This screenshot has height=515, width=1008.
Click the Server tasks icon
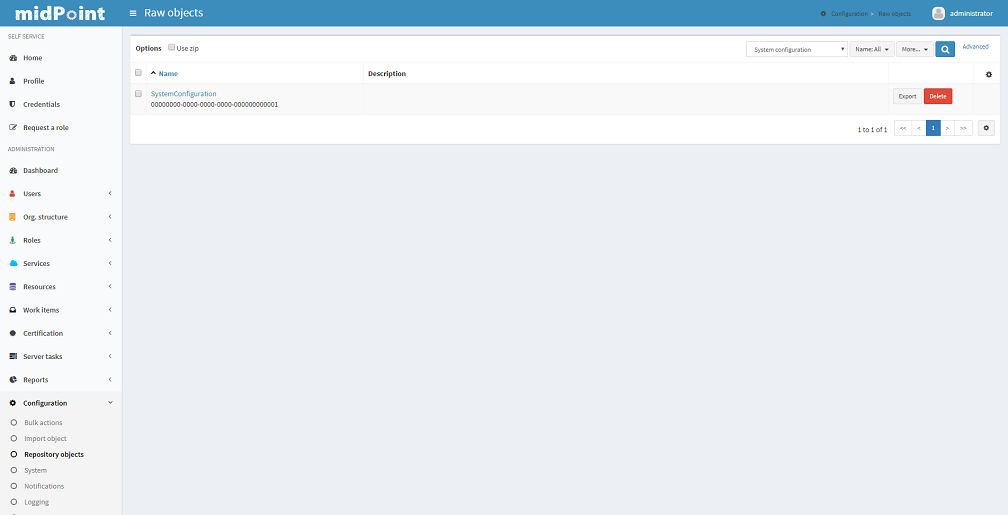[x=13, y=356]
